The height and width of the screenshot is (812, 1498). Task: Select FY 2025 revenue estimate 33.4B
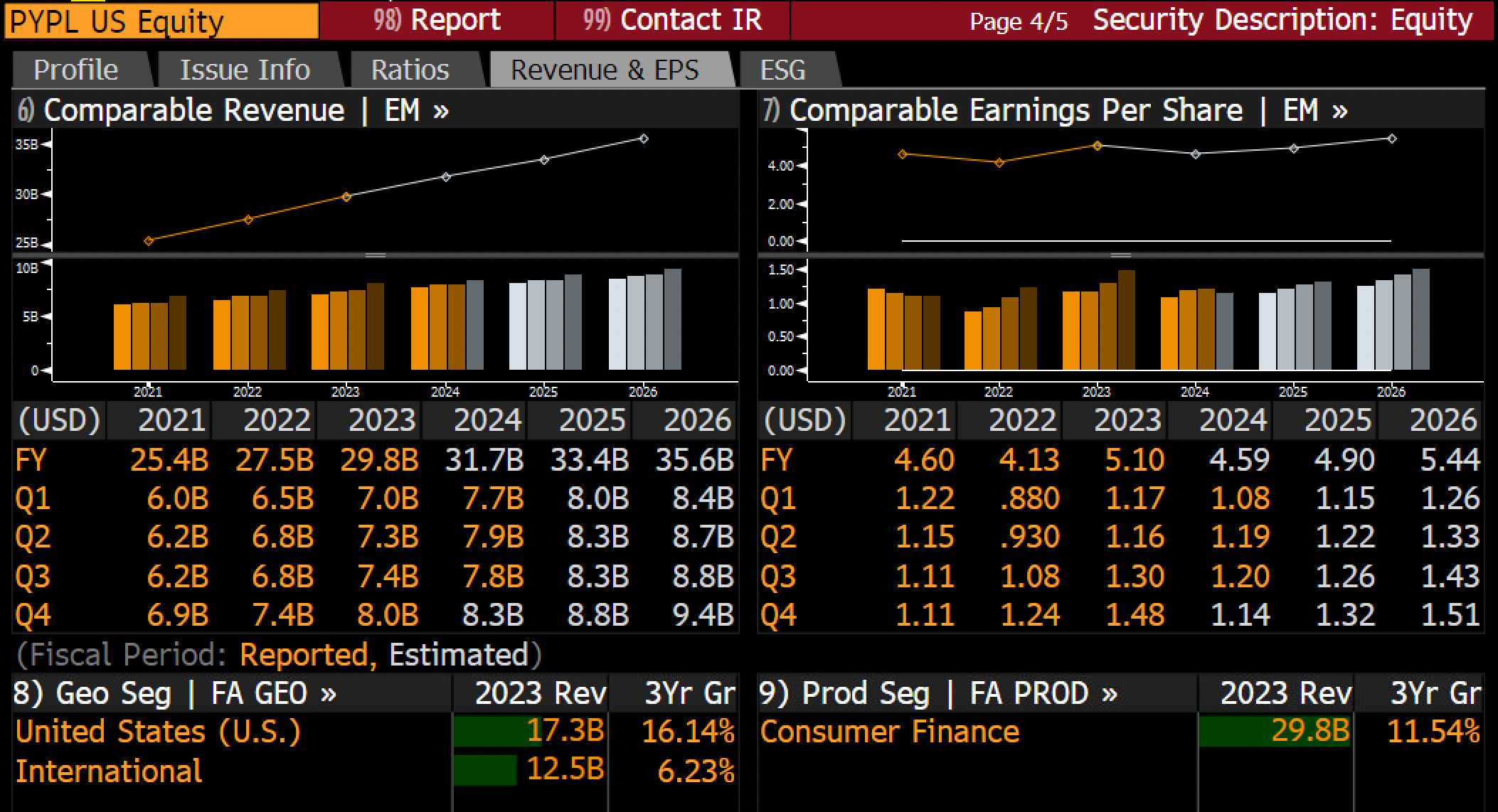click(x=590, y=460)
